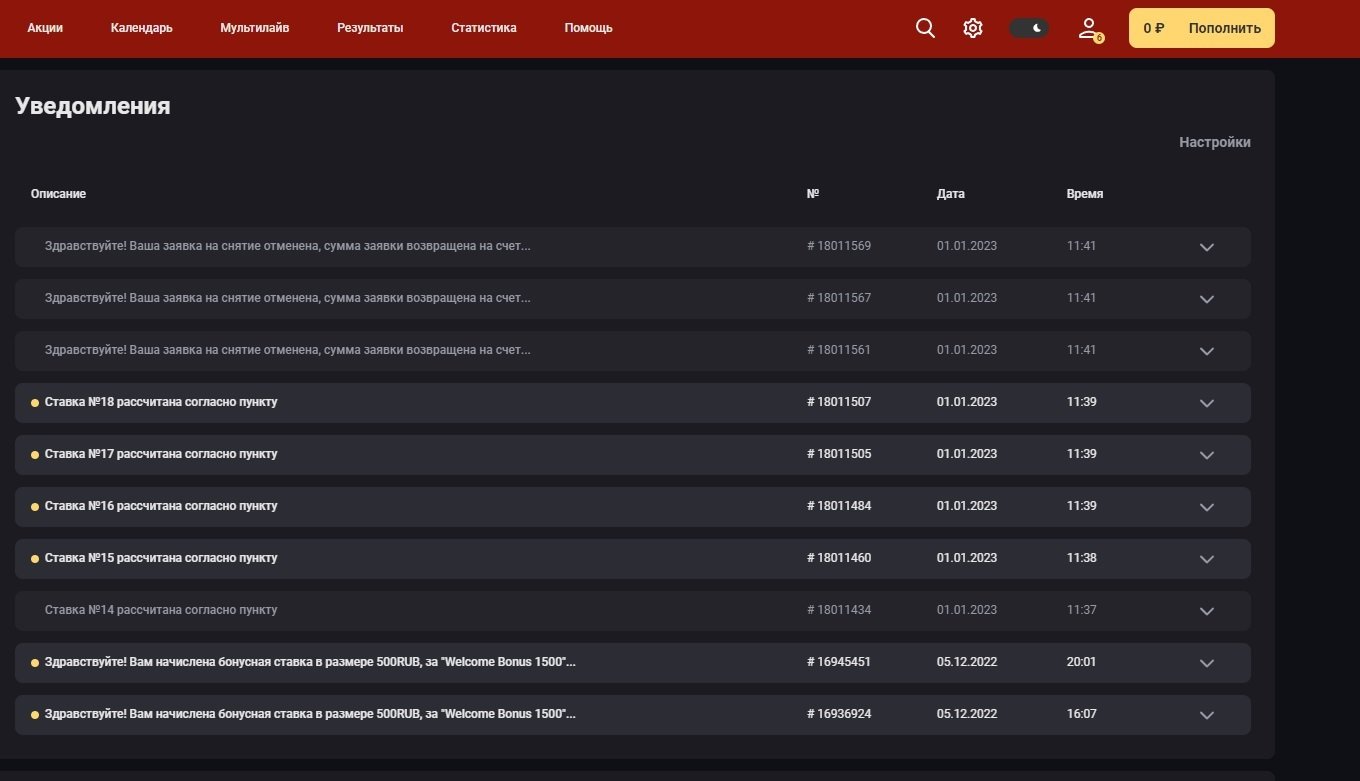The width and height of the screenshot is (1360, 781).
Task: Expand the Ставка №16 notification chevron
Action: 1206,507
